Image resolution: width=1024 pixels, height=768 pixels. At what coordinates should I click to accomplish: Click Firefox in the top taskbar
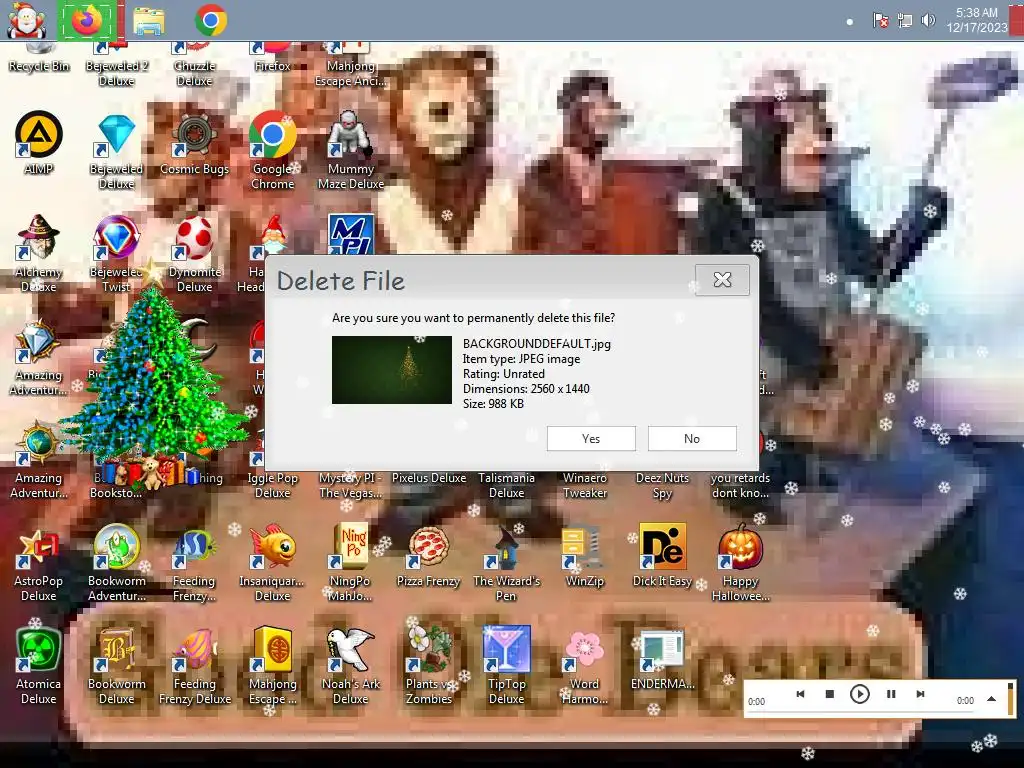tap(87, 20)
